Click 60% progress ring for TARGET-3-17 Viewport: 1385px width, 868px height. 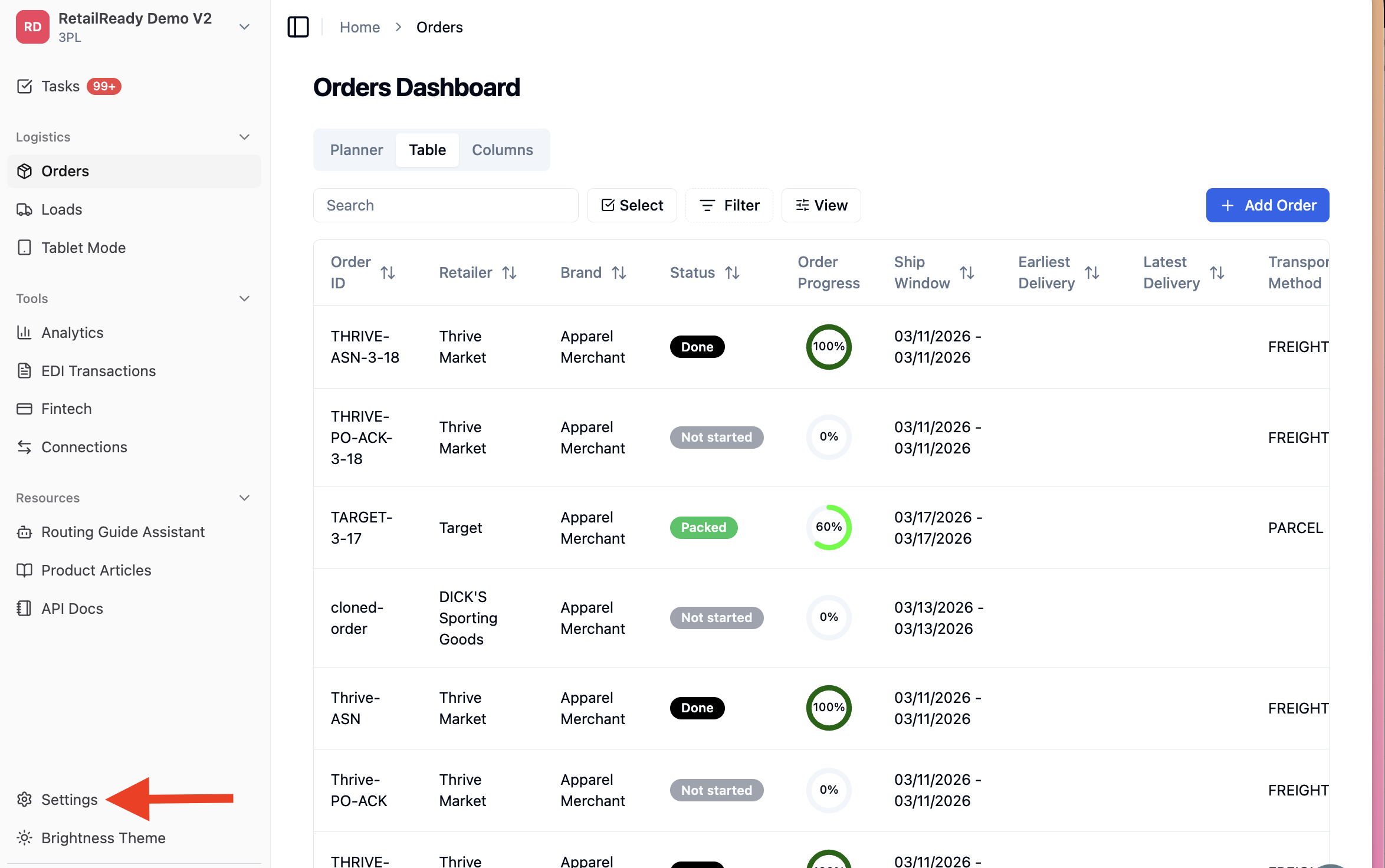829,527
